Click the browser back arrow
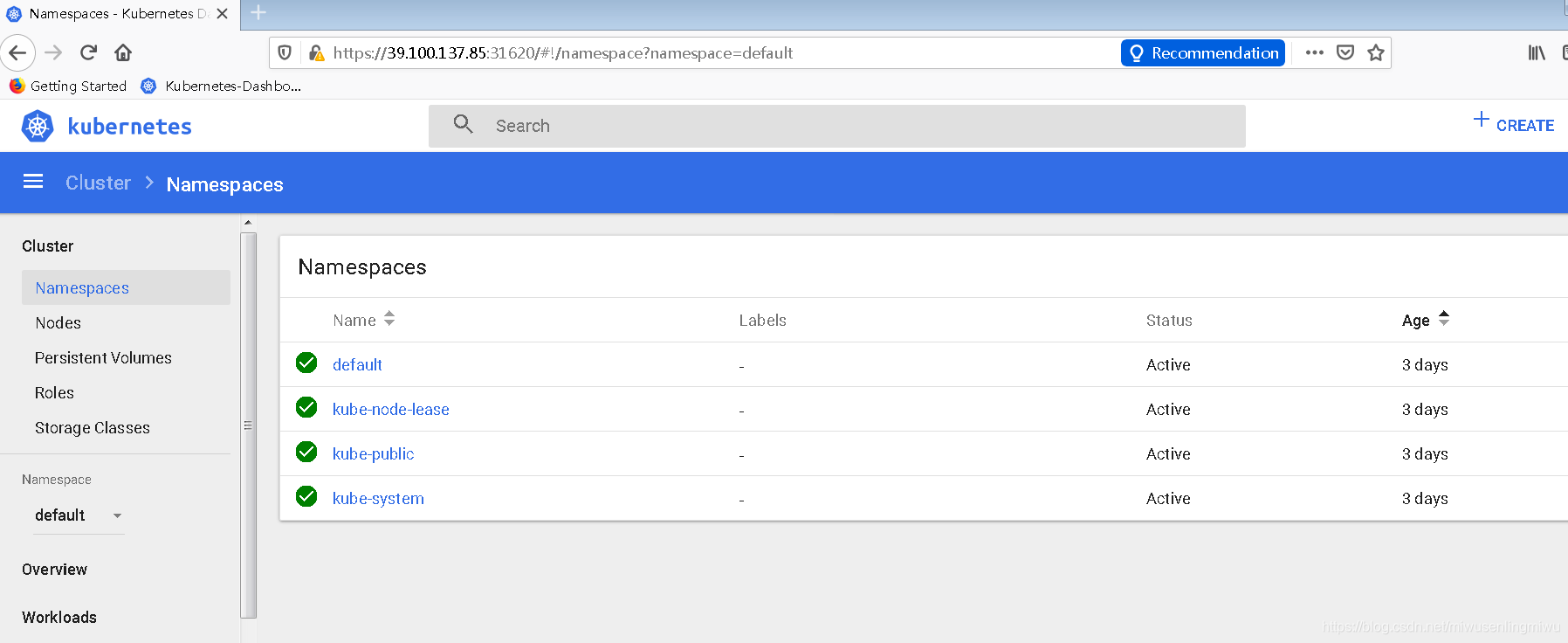 pos(17,53)
